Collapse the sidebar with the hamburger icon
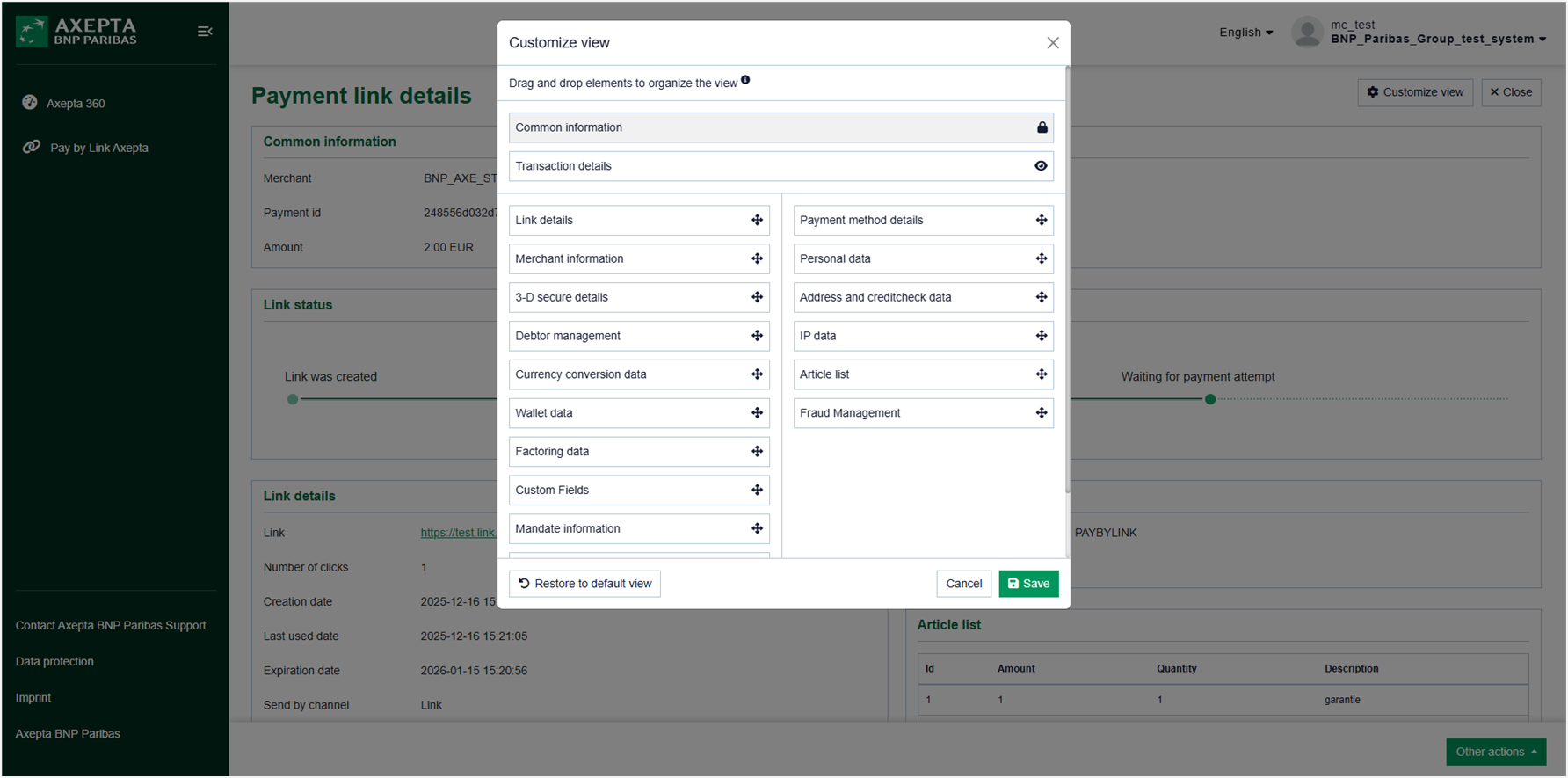This screenshot has width=1568, height=778. coord(205,32)
